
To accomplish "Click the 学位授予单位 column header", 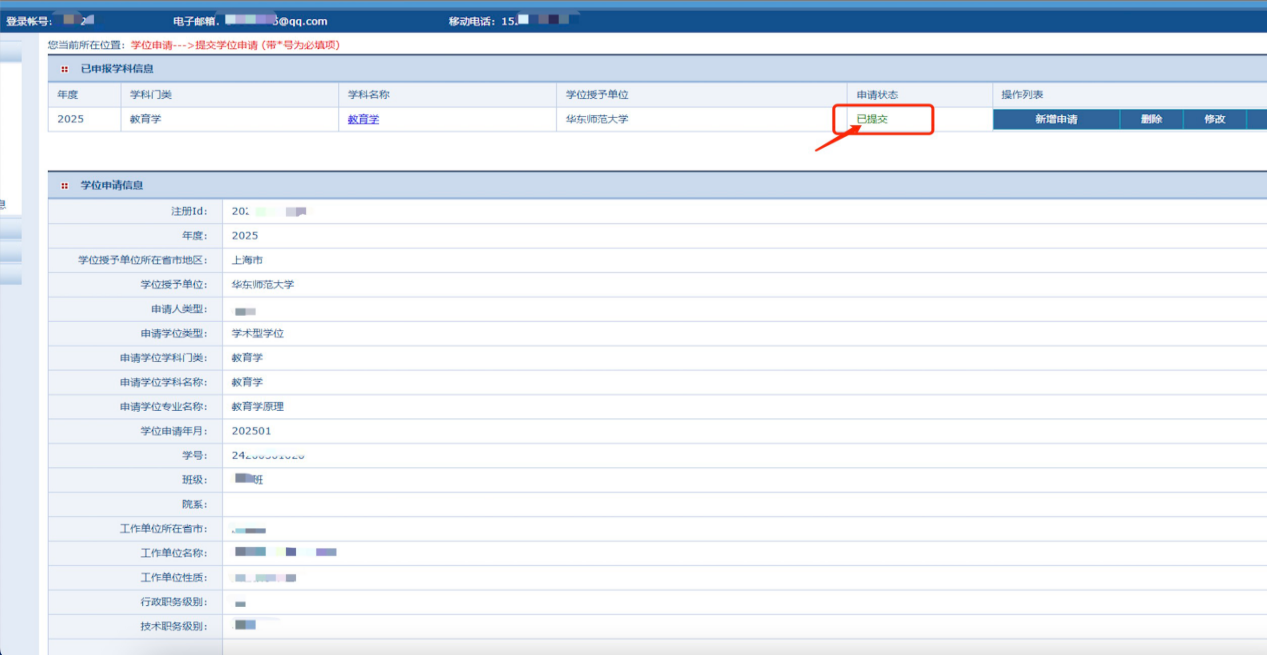I will [597, 94].
